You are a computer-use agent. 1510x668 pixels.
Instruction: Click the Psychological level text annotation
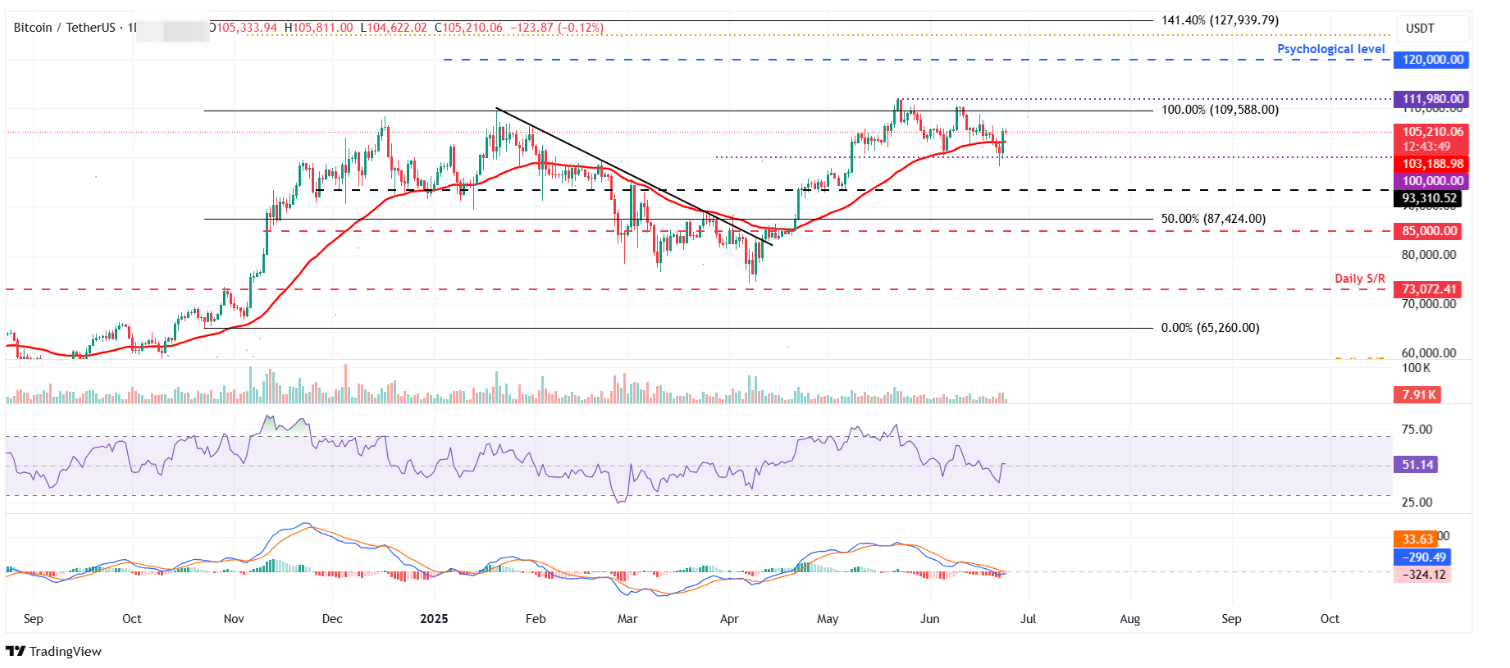(1329, 48)
